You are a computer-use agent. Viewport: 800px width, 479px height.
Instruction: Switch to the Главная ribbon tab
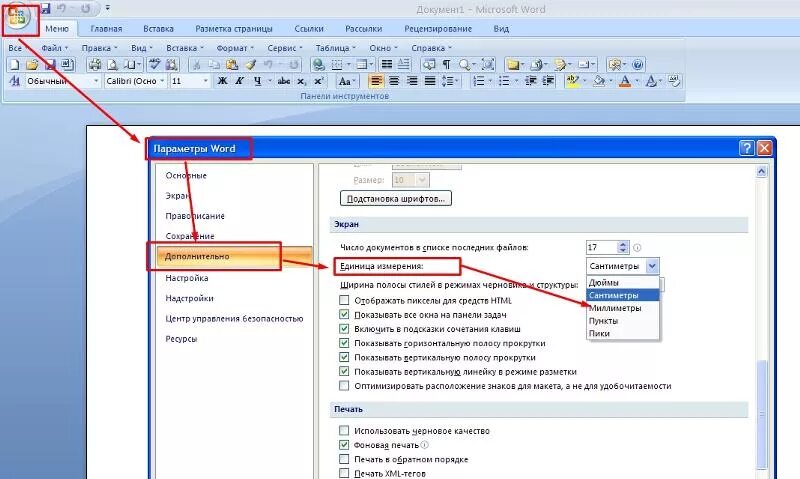click(x=106, y=29)
